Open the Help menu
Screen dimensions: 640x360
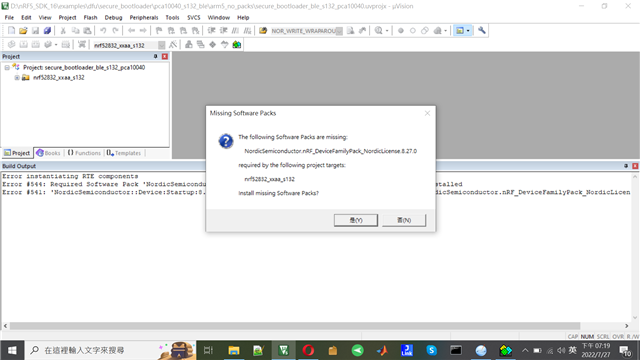243,18
